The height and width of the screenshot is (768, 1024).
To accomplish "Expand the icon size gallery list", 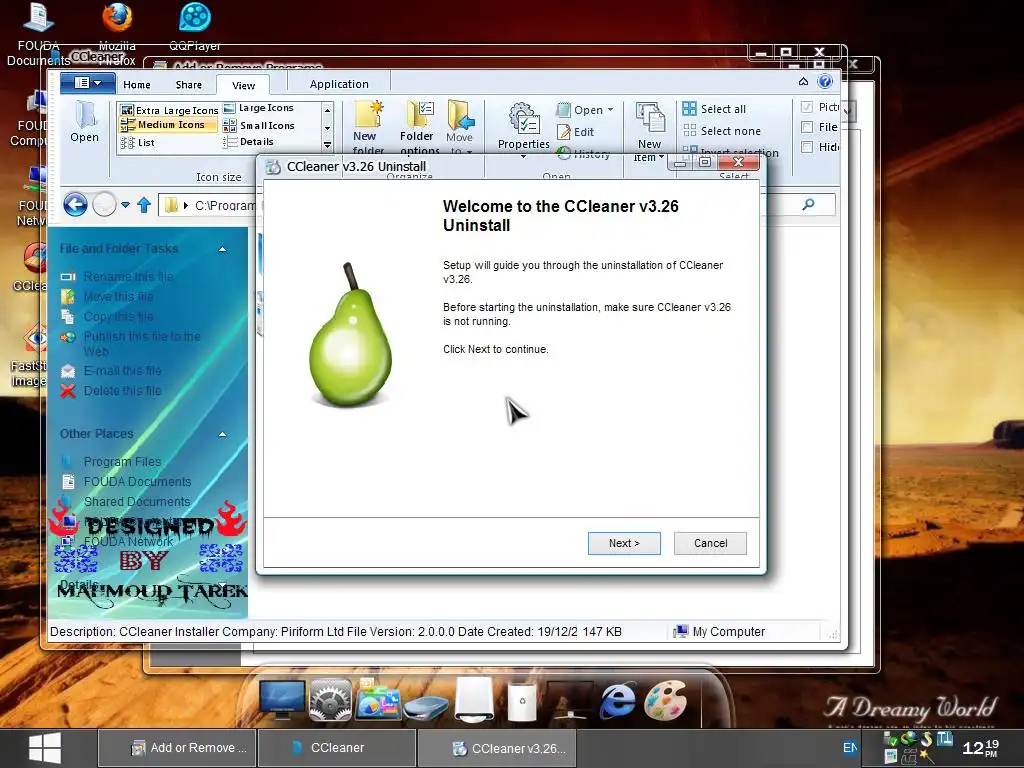I will [x=327, y=145].
